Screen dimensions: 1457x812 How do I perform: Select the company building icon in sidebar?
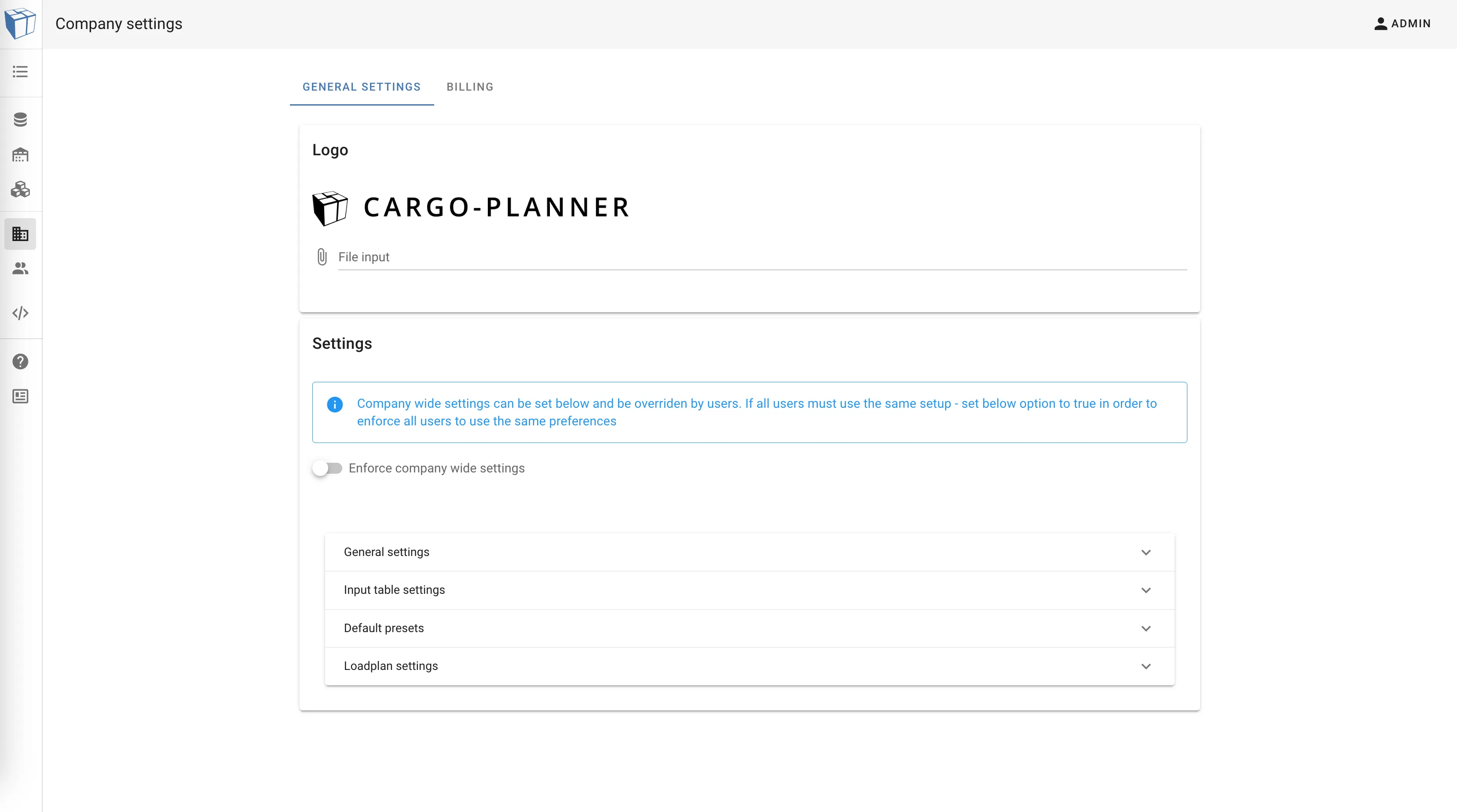[x=20, y=234]
